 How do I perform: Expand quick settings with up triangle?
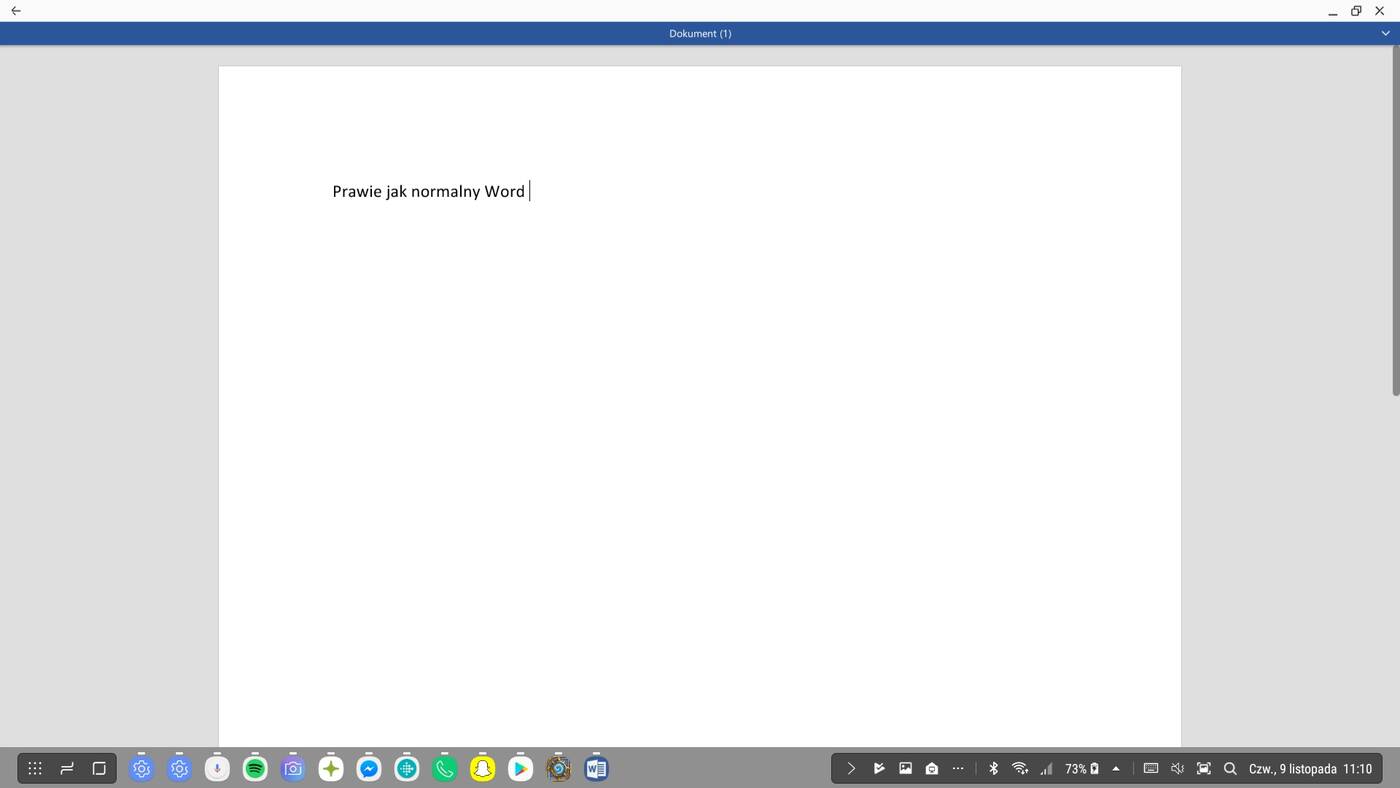coord(1116,769)
